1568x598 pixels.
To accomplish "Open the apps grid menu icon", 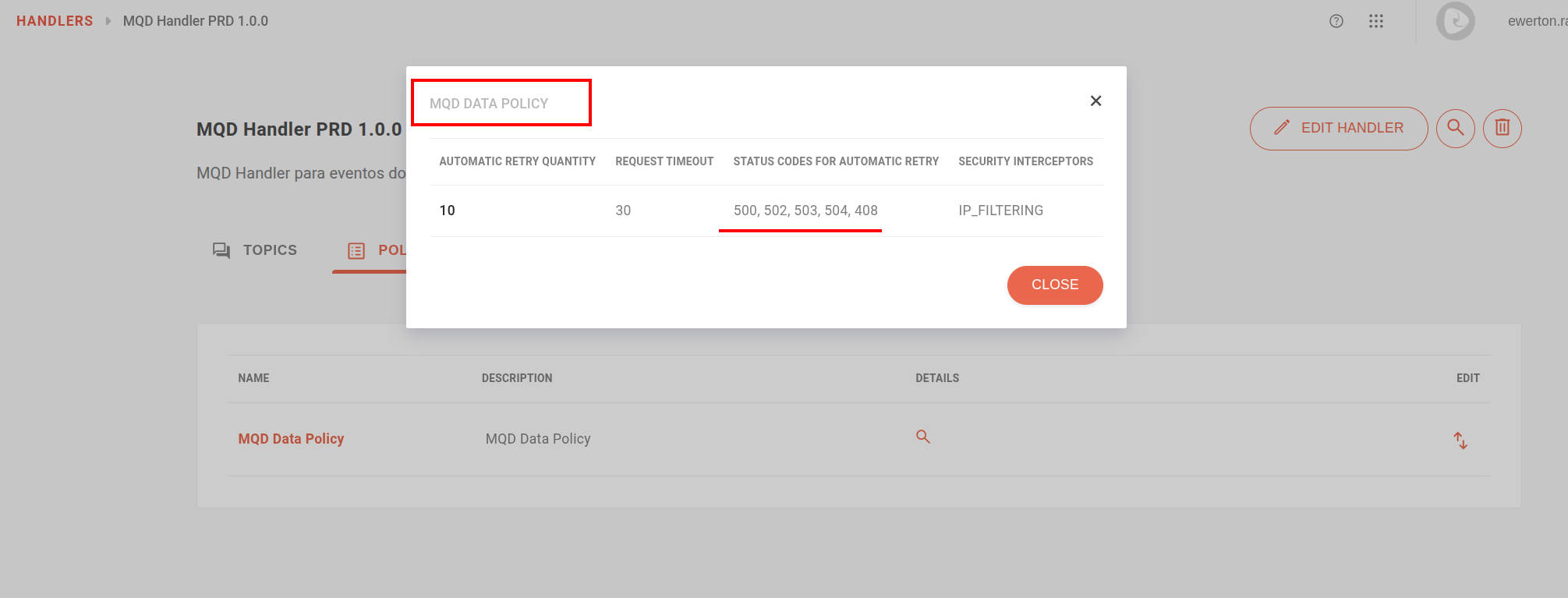I will tap(1375, 21).
